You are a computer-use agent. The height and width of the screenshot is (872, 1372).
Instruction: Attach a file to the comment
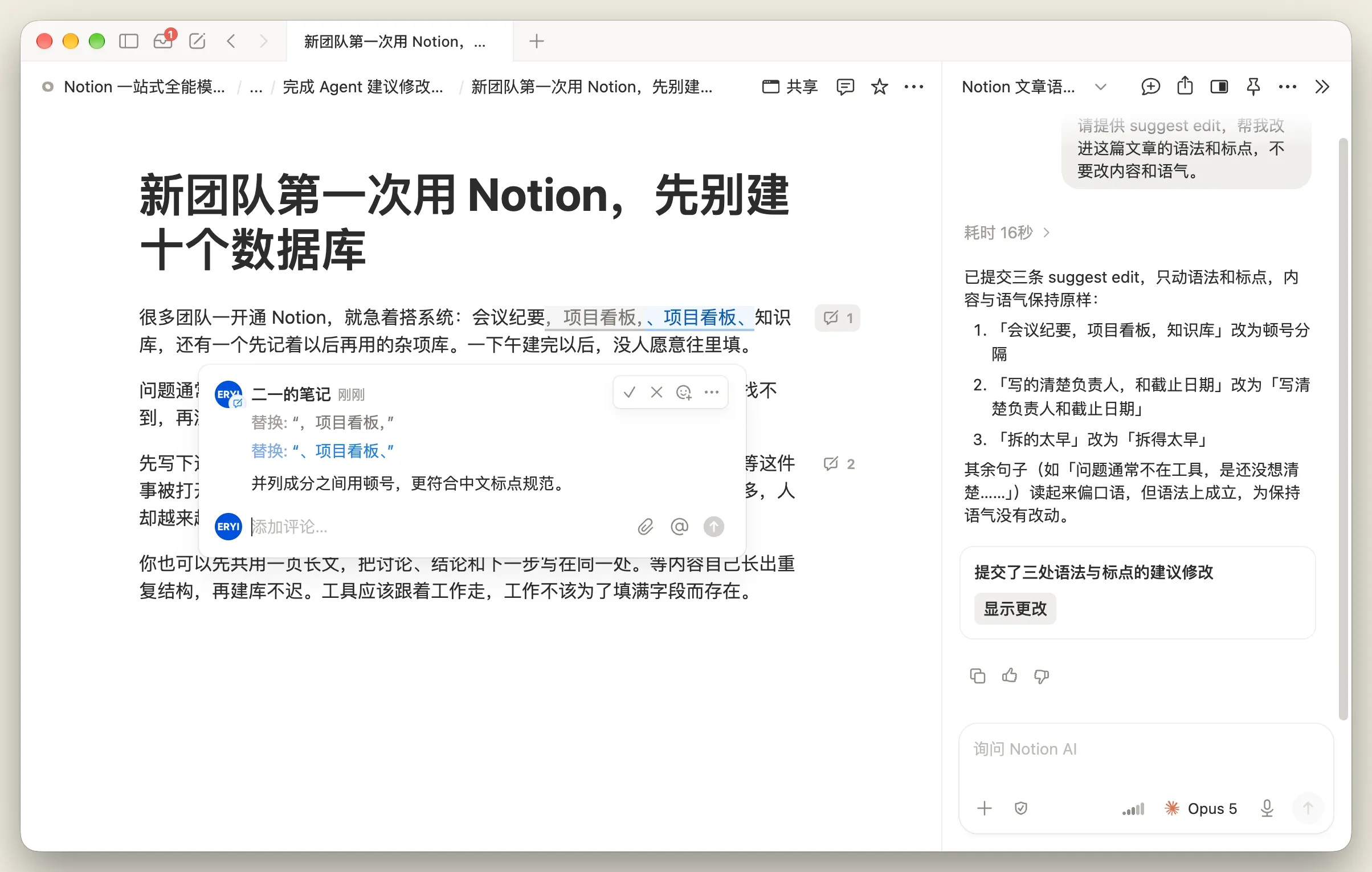[x=646, y=527]
